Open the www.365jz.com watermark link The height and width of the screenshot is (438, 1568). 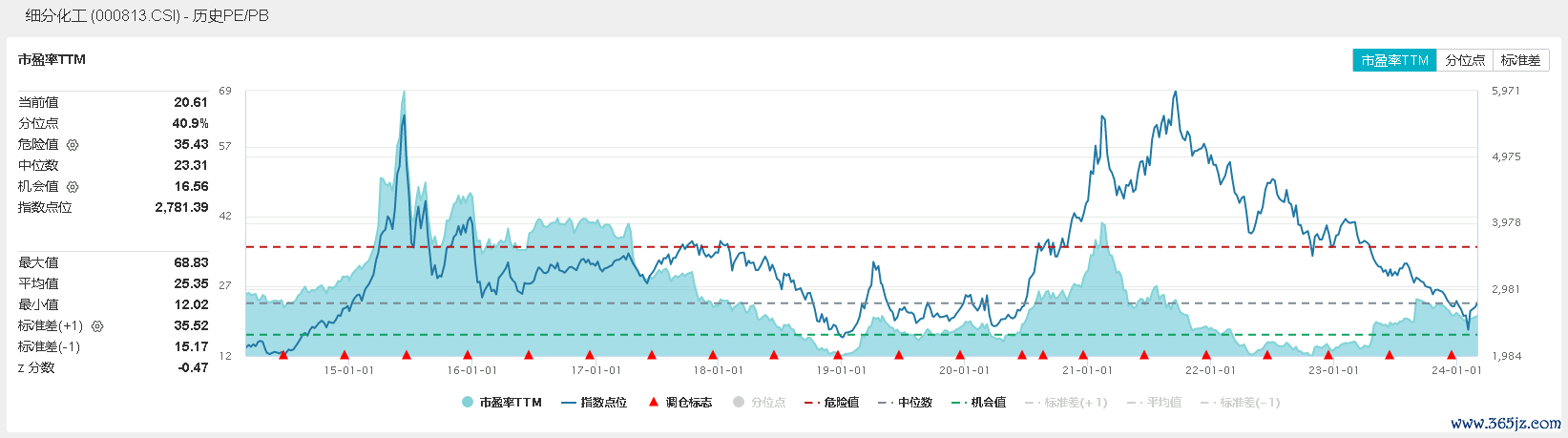click(x=1506, y=424)
